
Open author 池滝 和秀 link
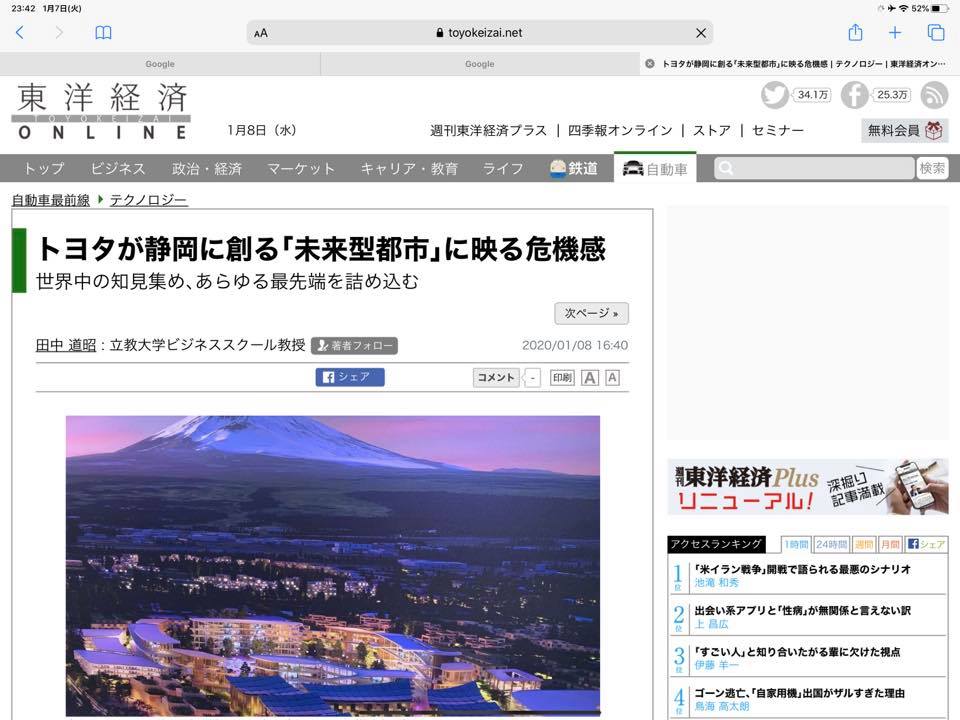point(716,583)
